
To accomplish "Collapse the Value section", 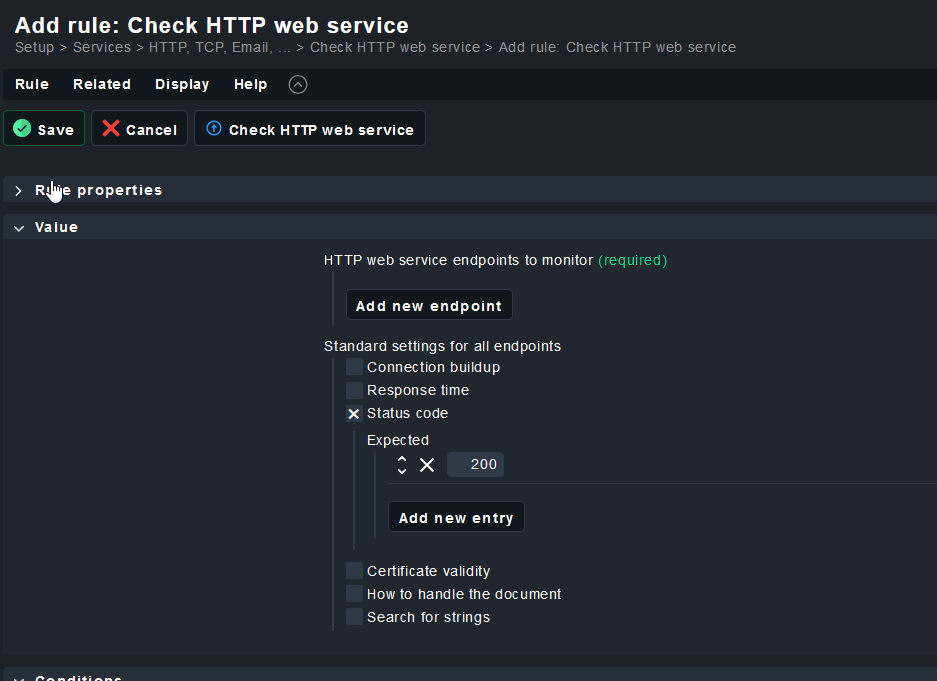I will (x=18, y=228).
